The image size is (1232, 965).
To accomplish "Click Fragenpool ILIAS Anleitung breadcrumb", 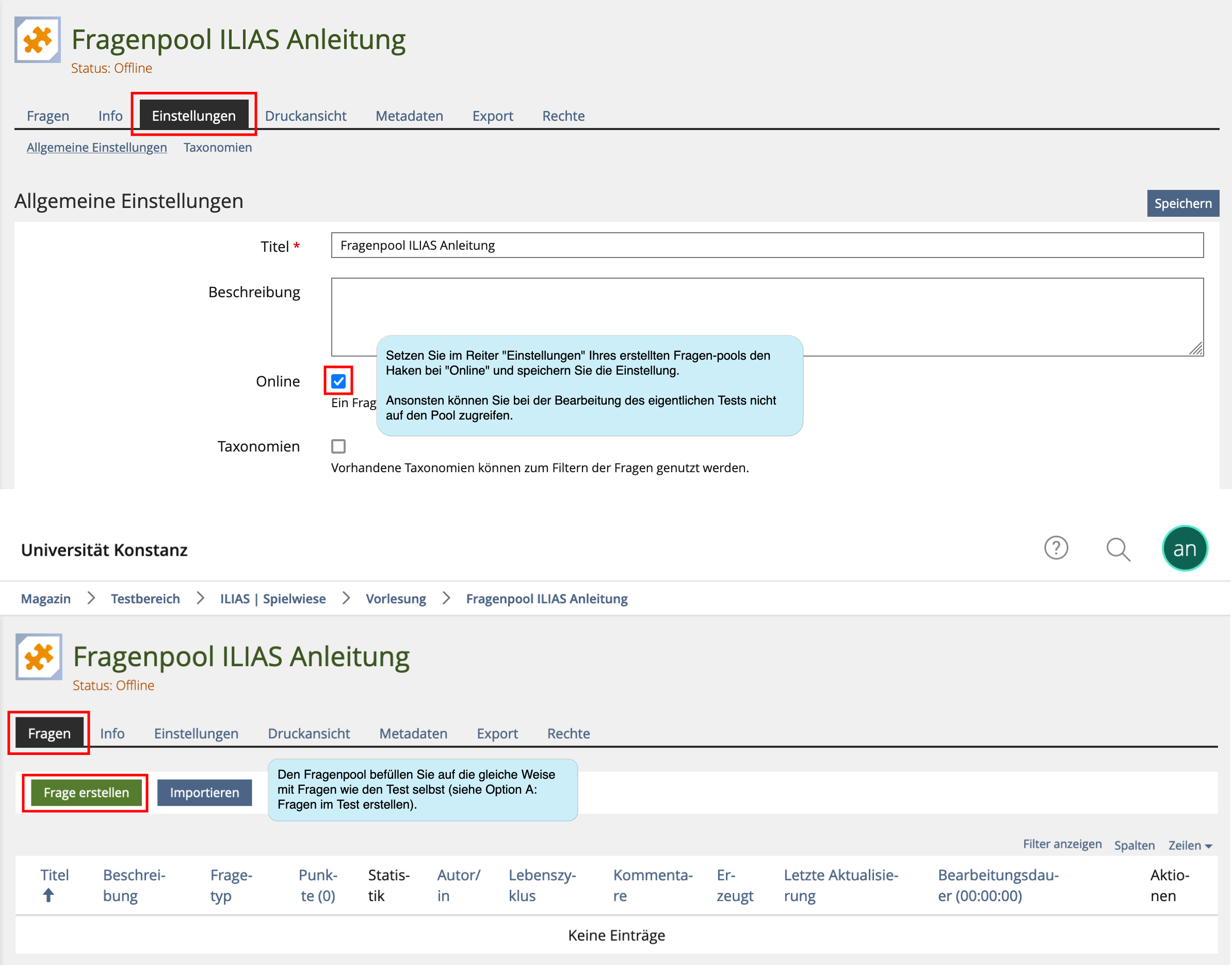I will 547,599.
